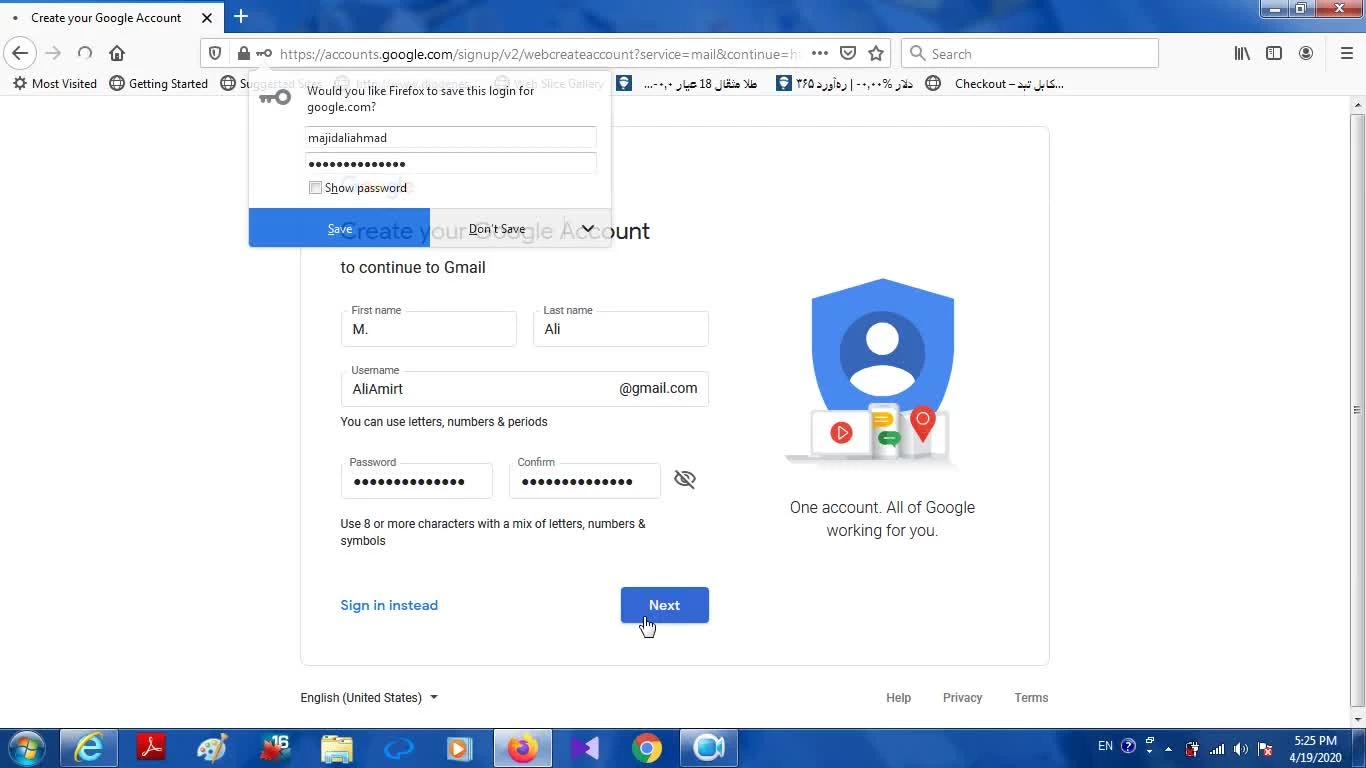Select the Create your Google Account tab

(x=106, y=18)
